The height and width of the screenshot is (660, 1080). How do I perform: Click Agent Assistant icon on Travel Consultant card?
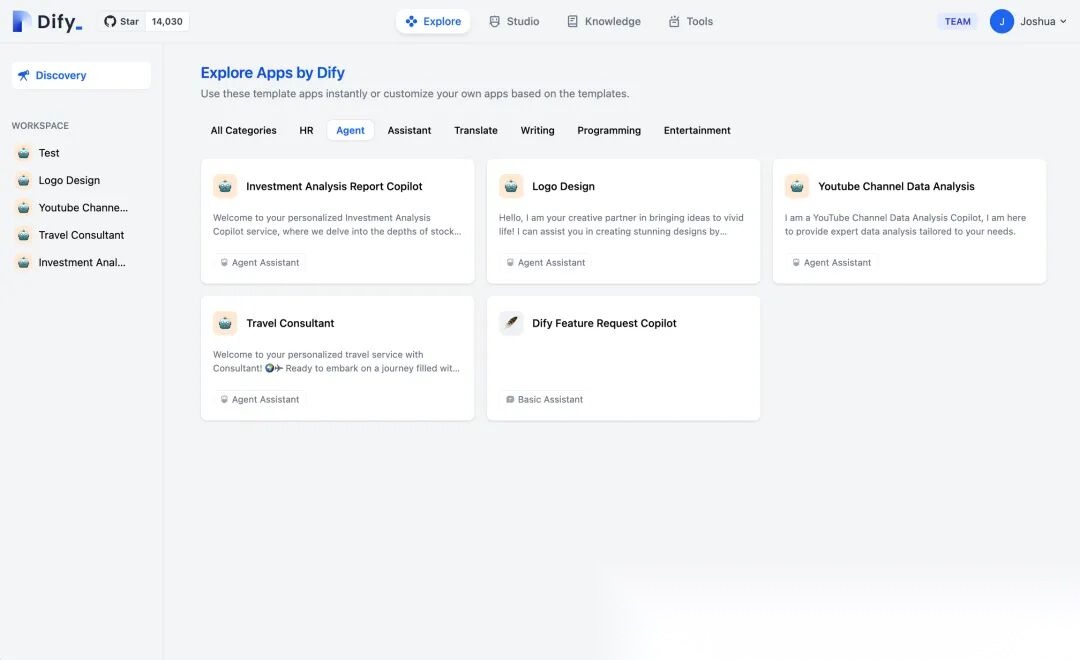click(x=224, y=400)
